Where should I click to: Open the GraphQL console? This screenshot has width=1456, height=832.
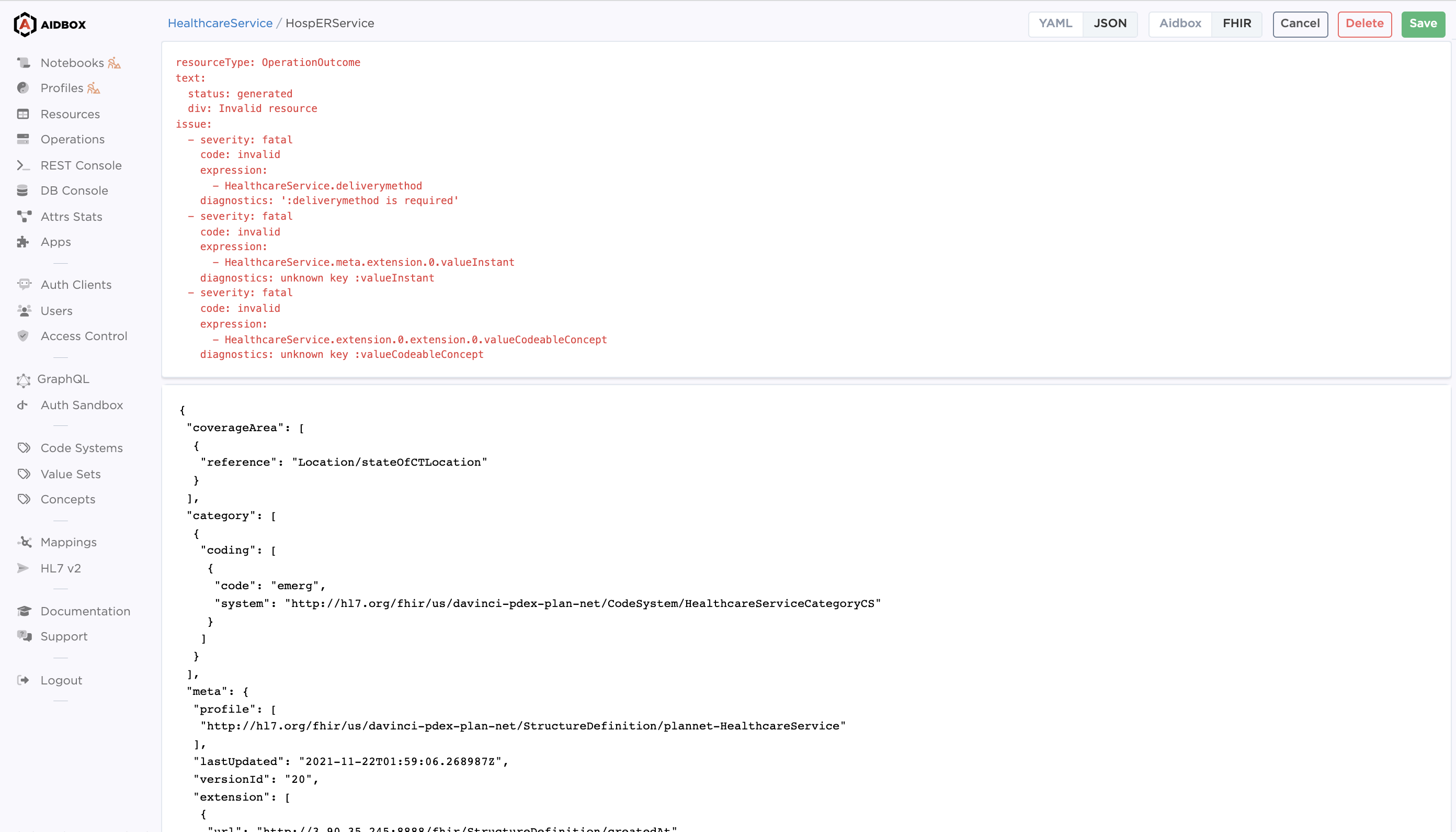[x=63, y=379]
